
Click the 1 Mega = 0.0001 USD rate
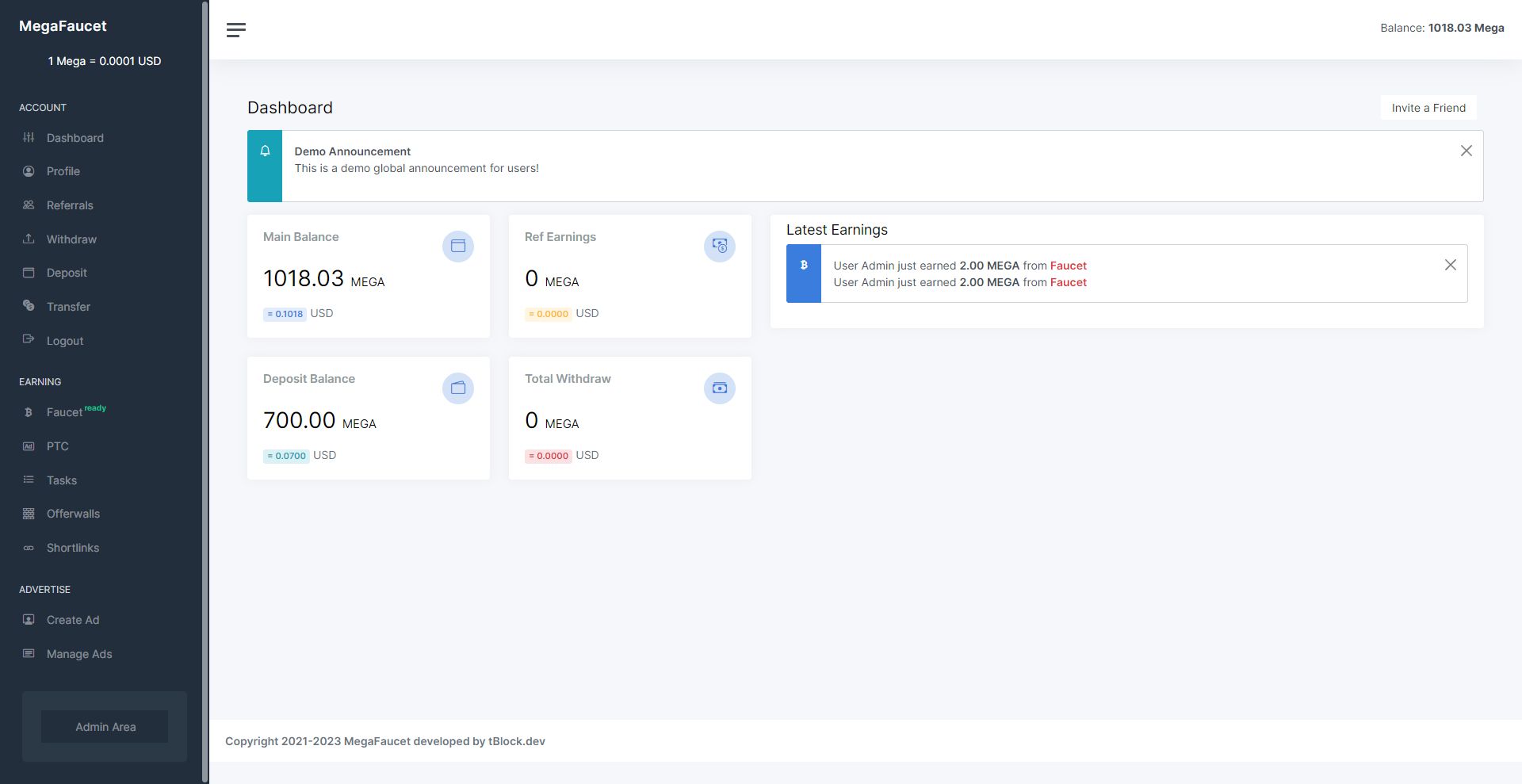pos(105,61)
